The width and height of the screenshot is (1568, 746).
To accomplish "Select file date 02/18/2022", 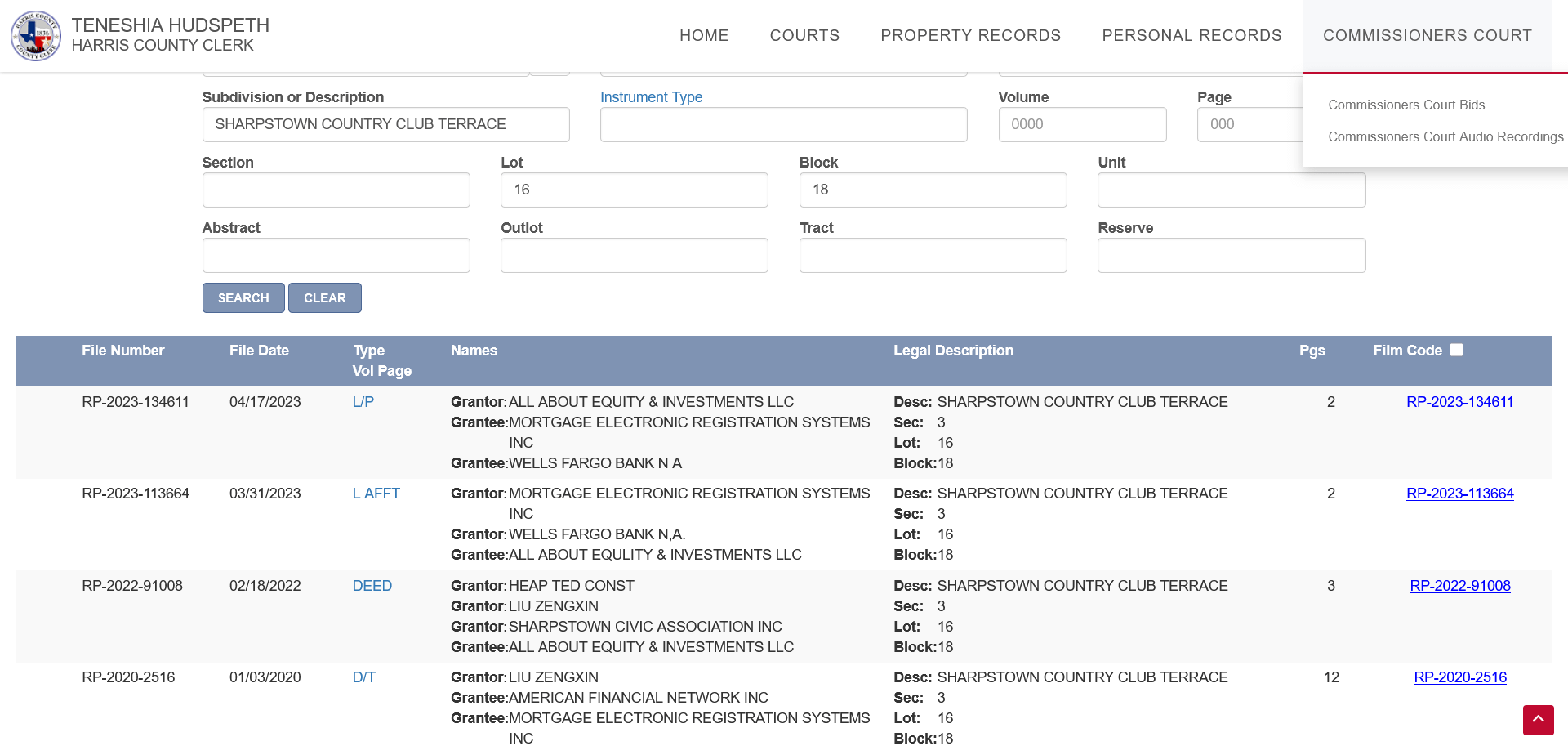I will [265, 586].
